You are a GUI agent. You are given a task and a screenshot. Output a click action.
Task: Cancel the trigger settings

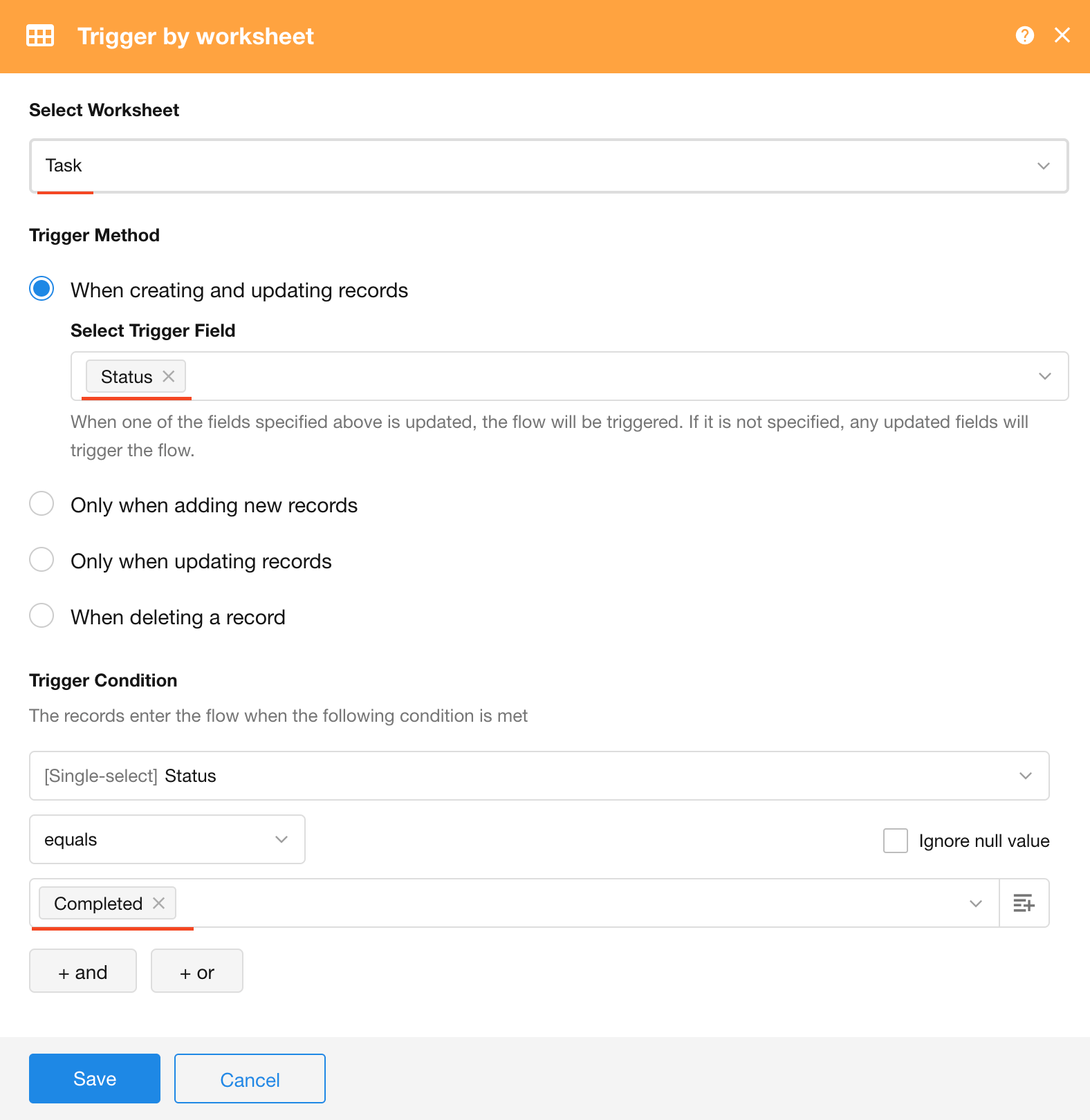[x=250, y=1079]
